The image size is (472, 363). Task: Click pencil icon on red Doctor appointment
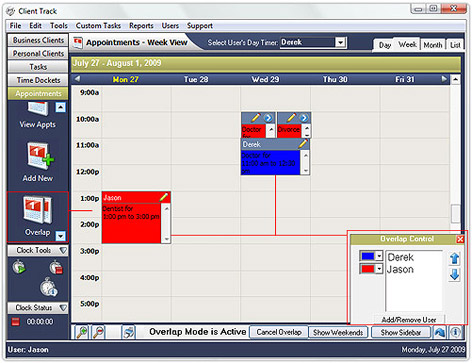point(256,117)
